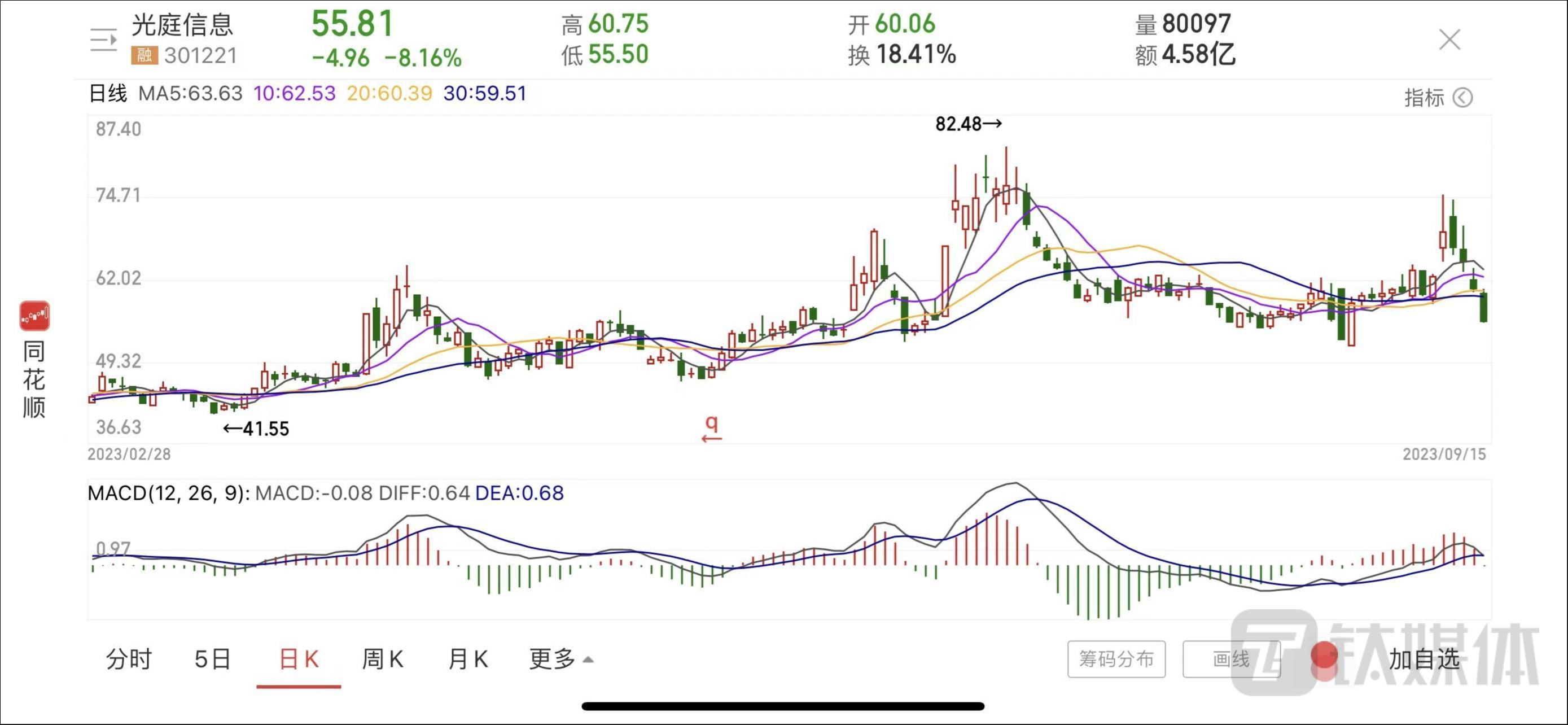Screen dimensions: 1568x725
Task: Open the stock list menu icon
Action: [x=103, y=40]
